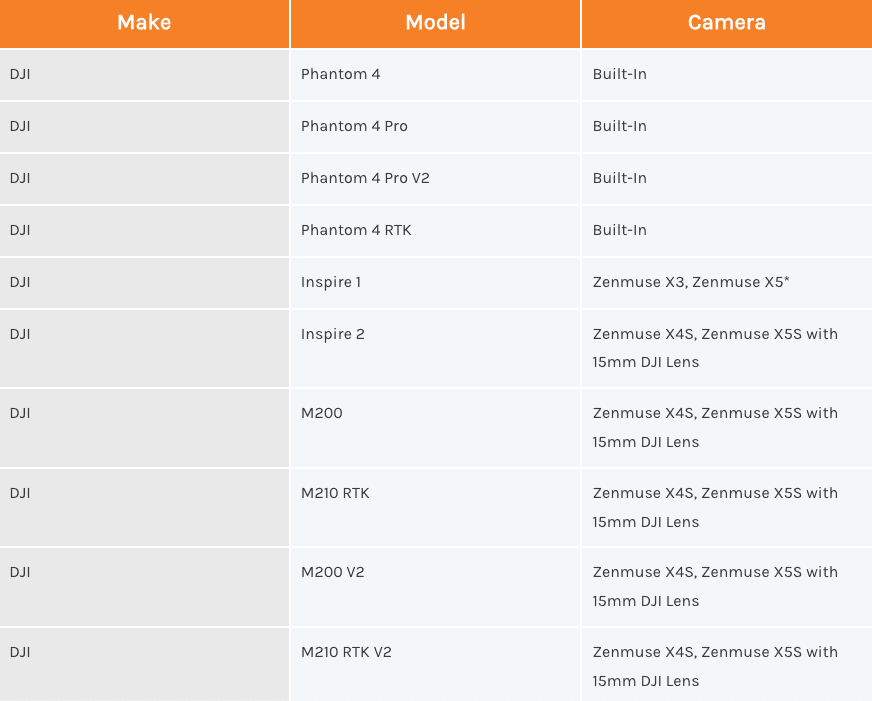The image size is (872, 701).
Task: Click the Camera column header
Action: pyautogui.click(x=726, y=23)
